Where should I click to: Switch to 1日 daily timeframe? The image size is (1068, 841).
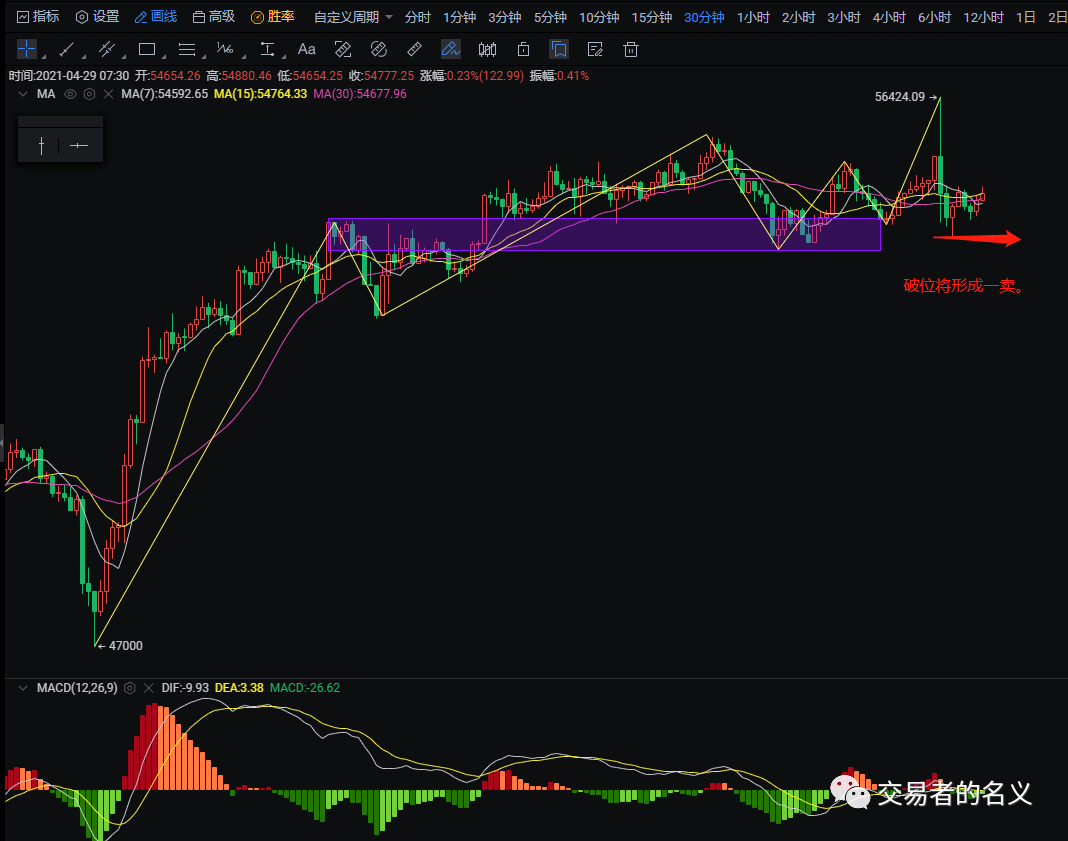tap(1025, 17)
